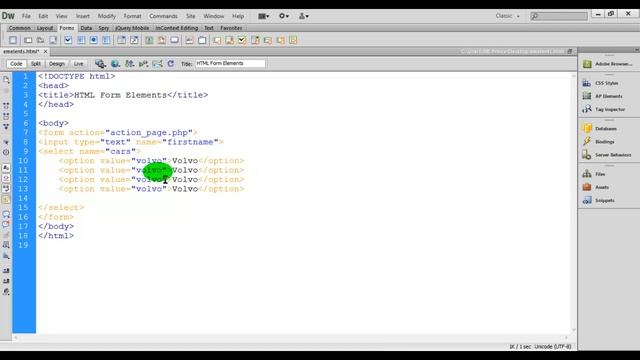The height and width of the screenshot is (360, 640).
Task: Click the search field in menu bar
Action: [x=559, y=16]
